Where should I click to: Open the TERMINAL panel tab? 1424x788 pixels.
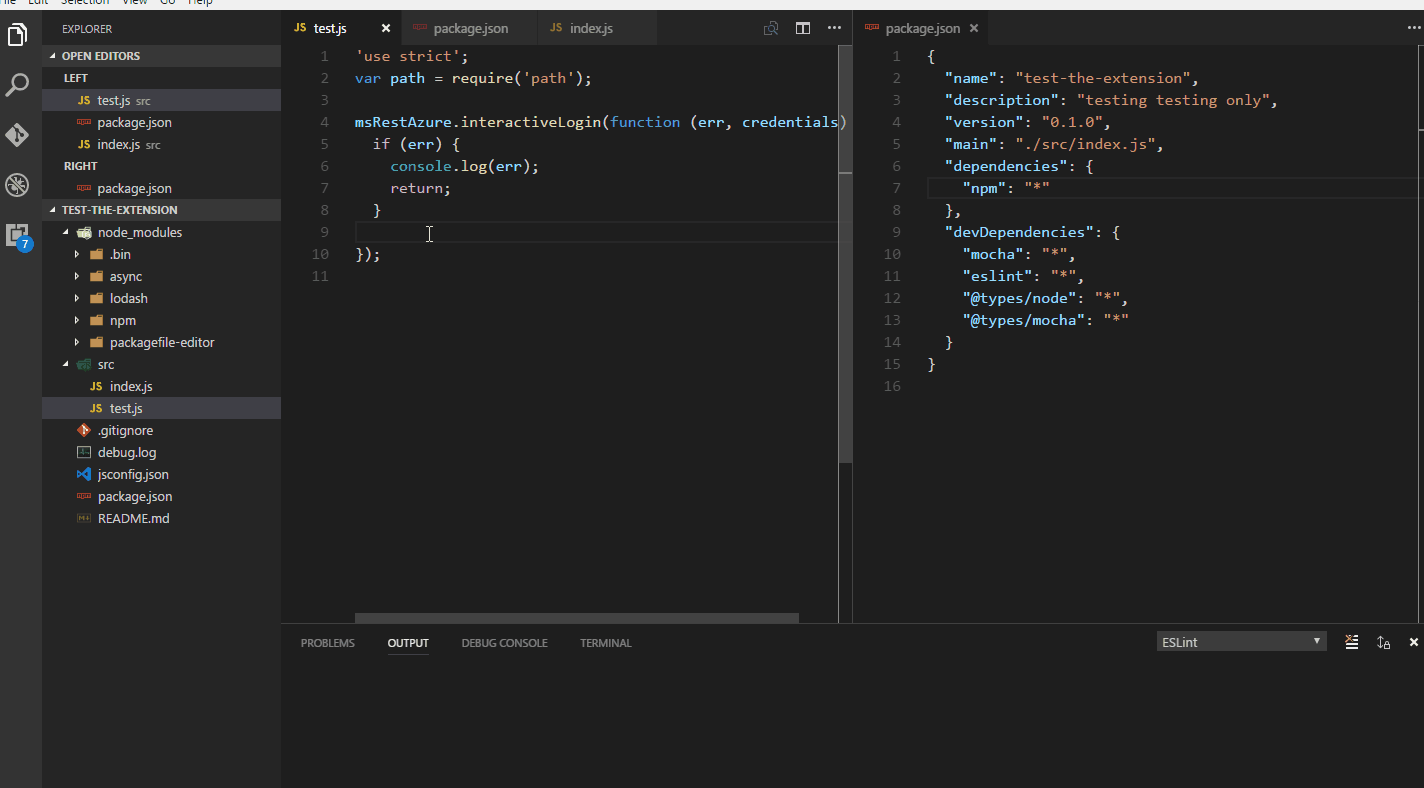606,643
